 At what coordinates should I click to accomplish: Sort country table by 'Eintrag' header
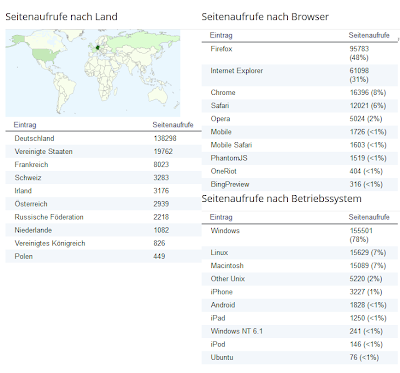(25, 125)
